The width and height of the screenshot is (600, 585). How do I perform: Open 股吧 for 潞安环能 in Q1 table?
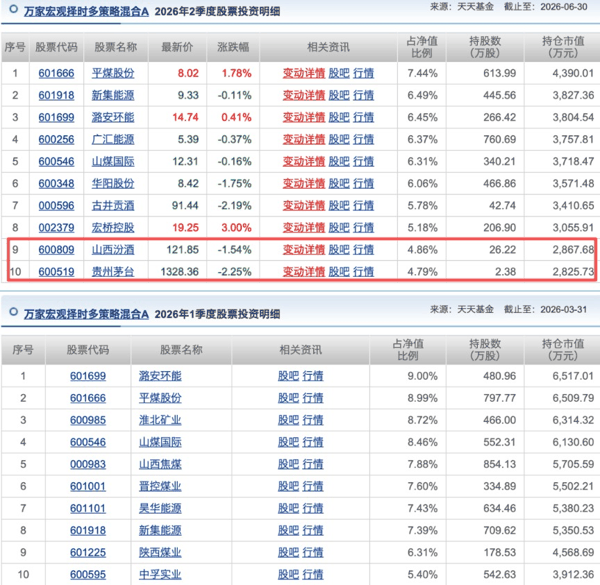288,376
